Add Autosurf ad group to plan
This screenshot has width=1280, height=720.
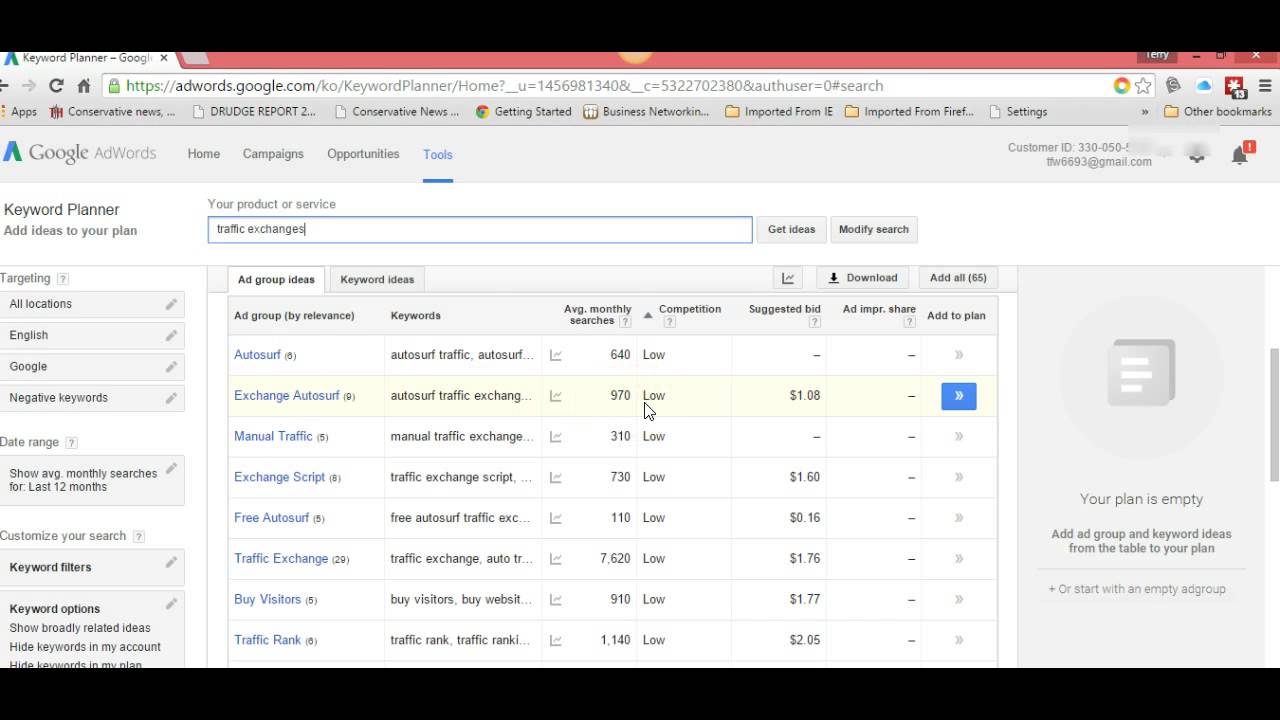959,355
